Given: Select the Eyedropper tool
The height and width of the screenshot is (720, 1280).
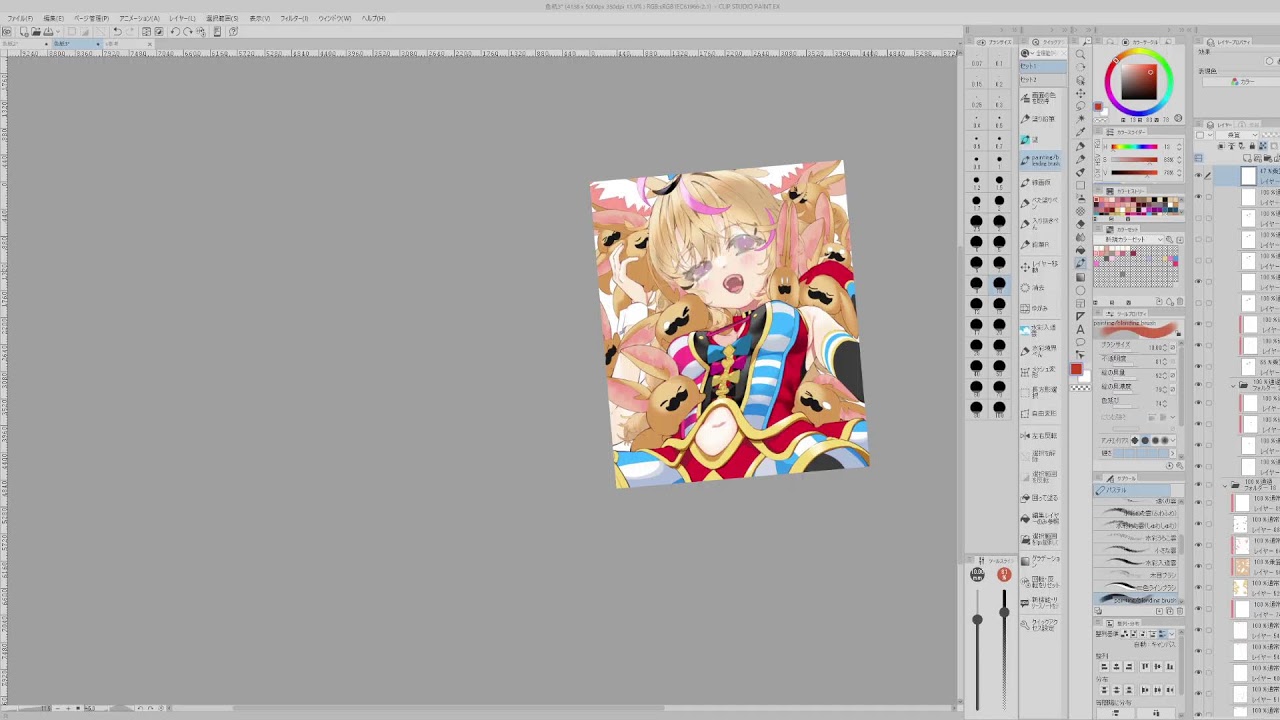Looking at the screenshot, I should (1080, 132).
